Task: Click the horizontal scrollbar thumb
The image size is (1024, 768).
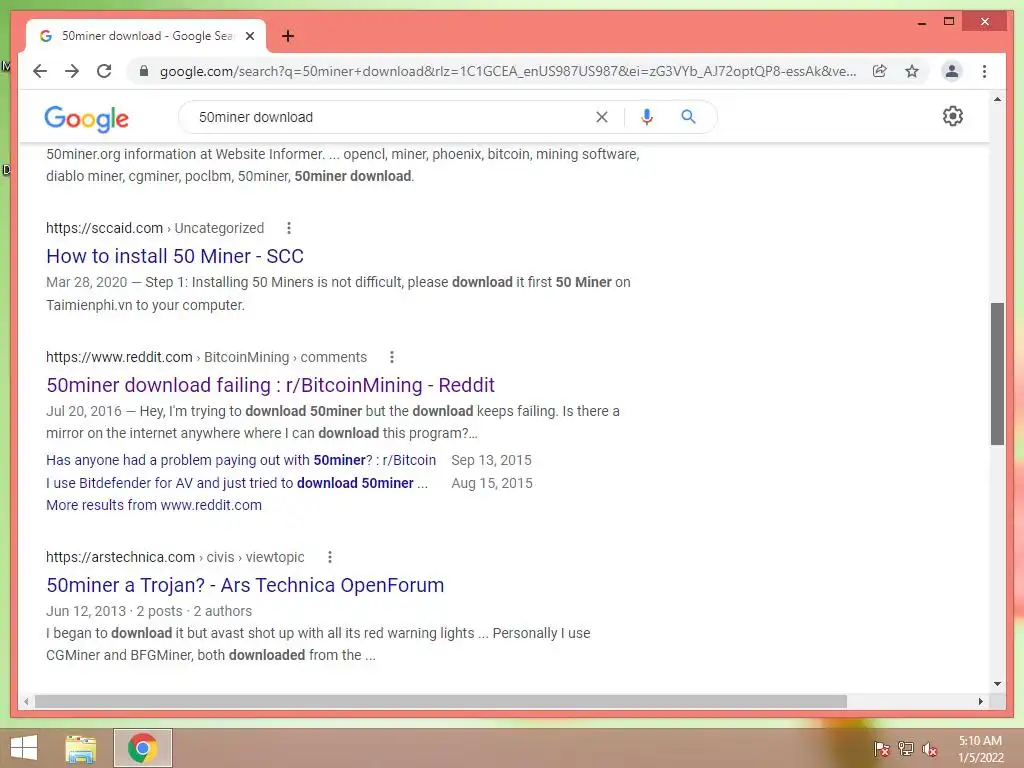Action: click(x=441, y=701)
